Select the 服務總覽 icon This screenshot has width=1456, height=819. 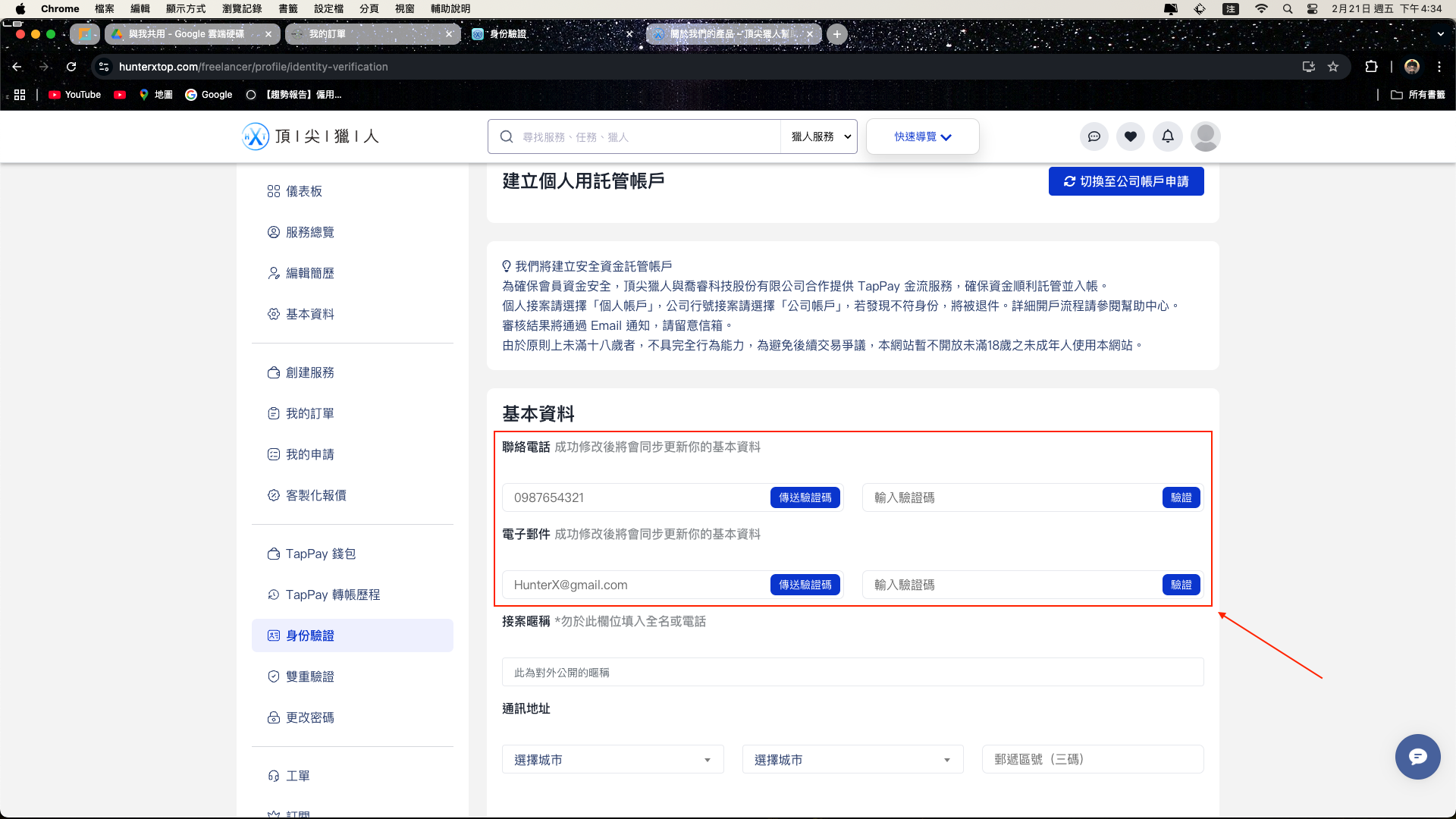point(274,232)
